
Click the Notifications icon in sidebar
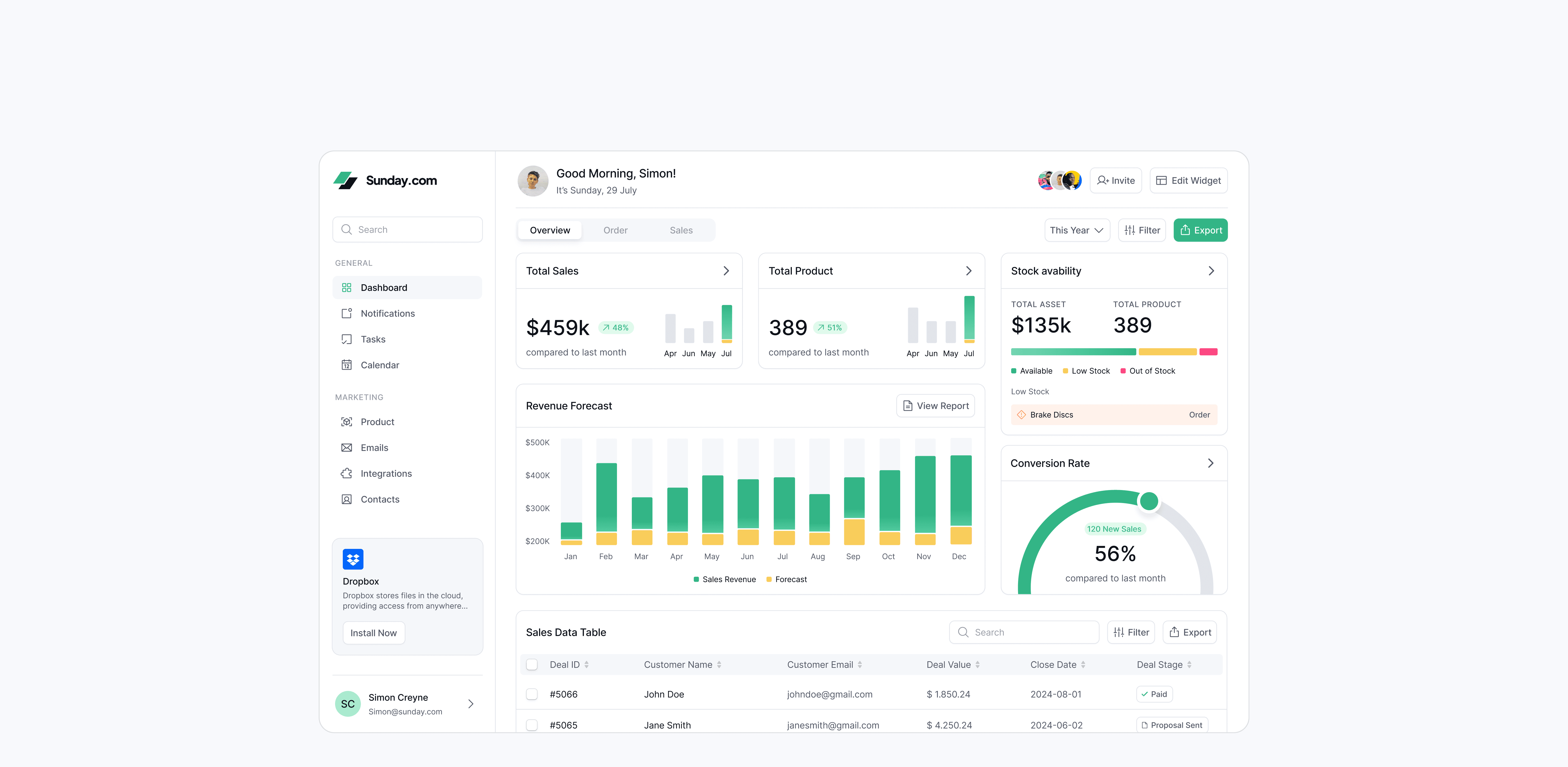346,313
